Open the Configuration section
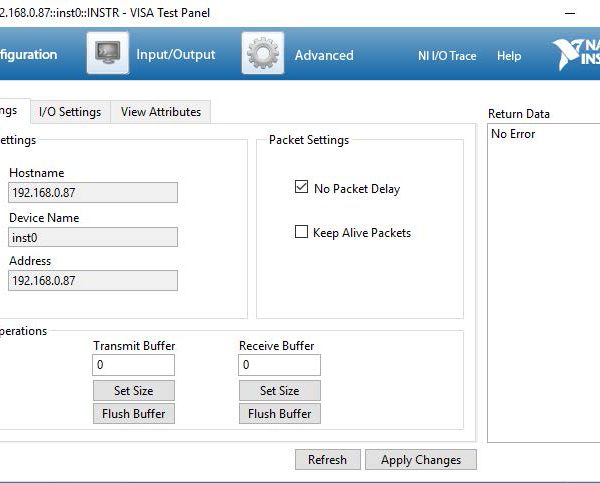 click(29, 55)
